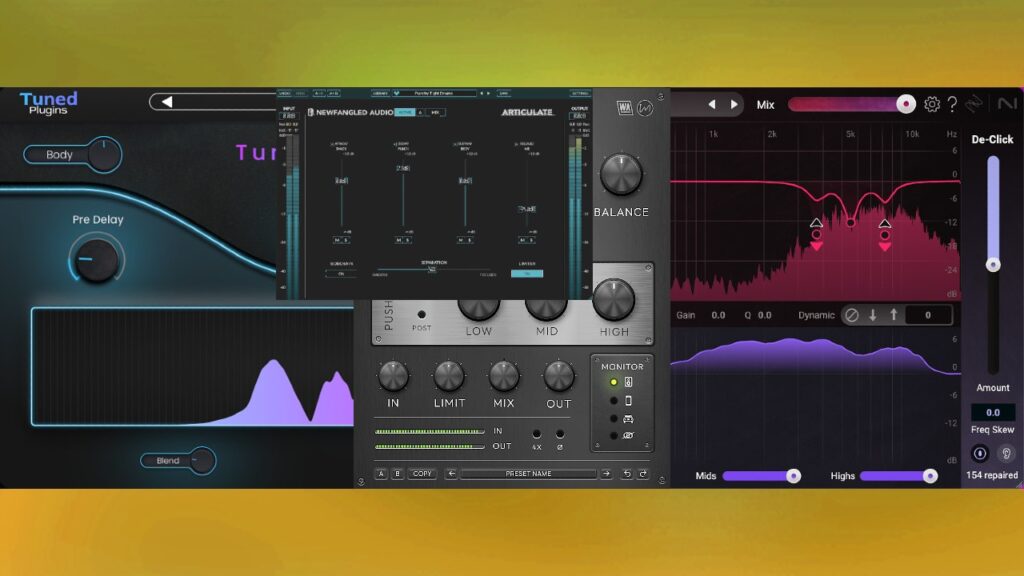The width and height of the screenshot is (1024, 576).
Task: Select next preset arrow beside Mix
Action: (x=734, y=104)
